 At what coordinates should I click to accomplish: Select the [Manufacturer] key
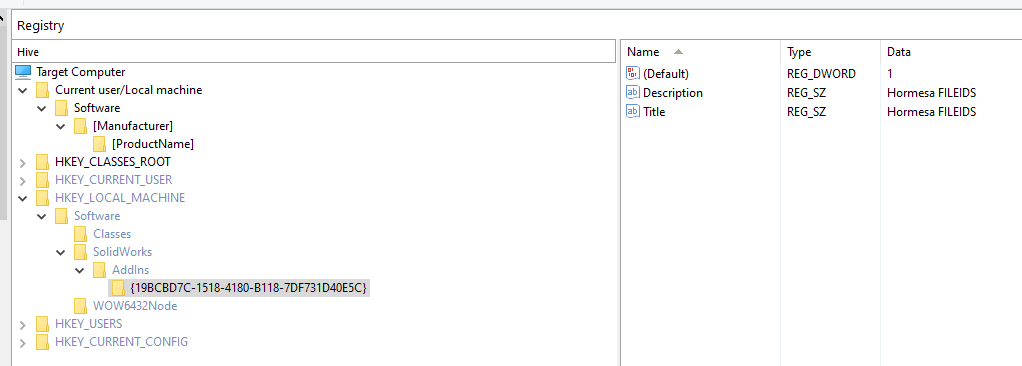click(133, 126)
